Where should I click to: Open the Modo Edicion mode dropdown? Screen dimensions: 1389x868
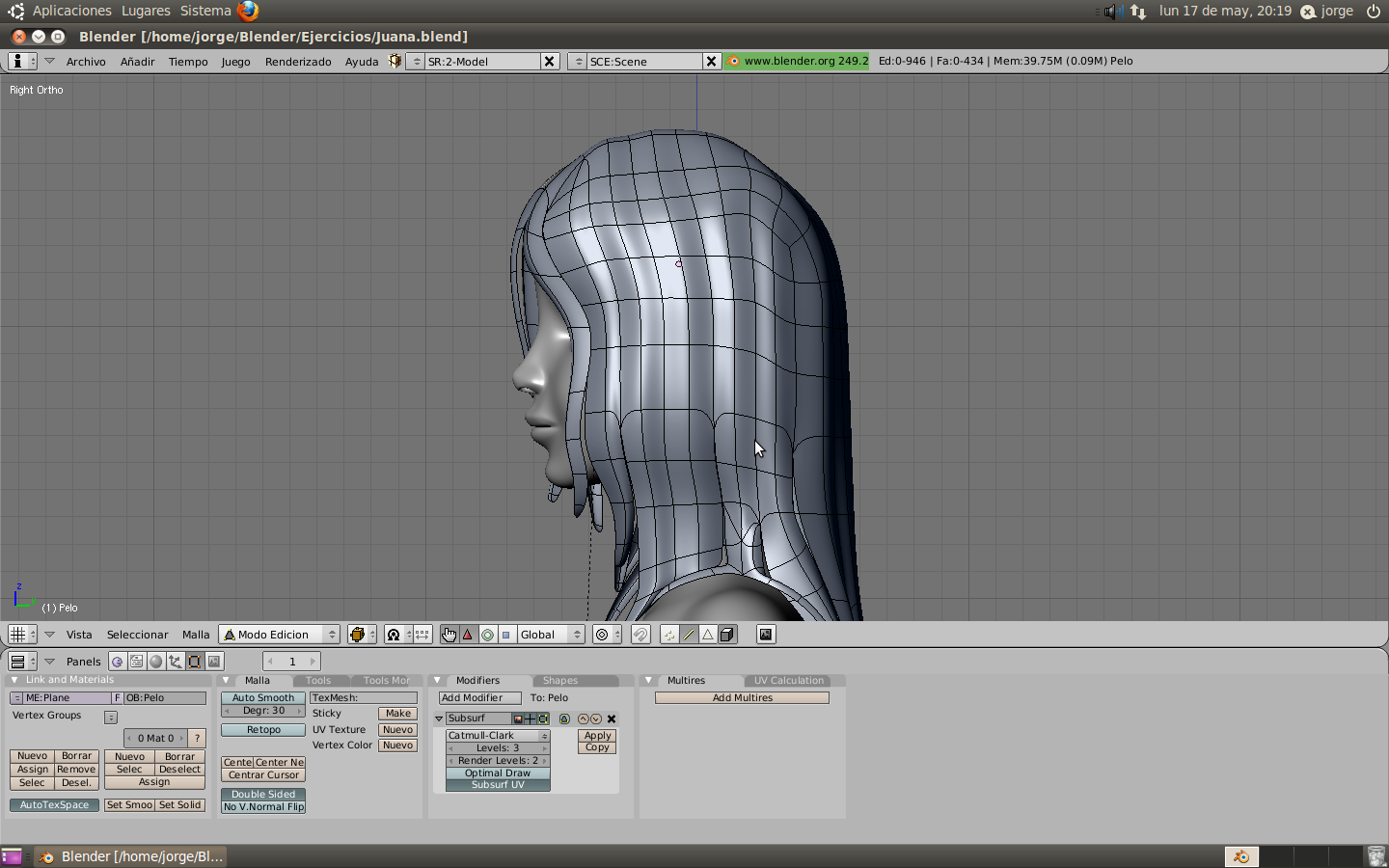click(280, 635)
